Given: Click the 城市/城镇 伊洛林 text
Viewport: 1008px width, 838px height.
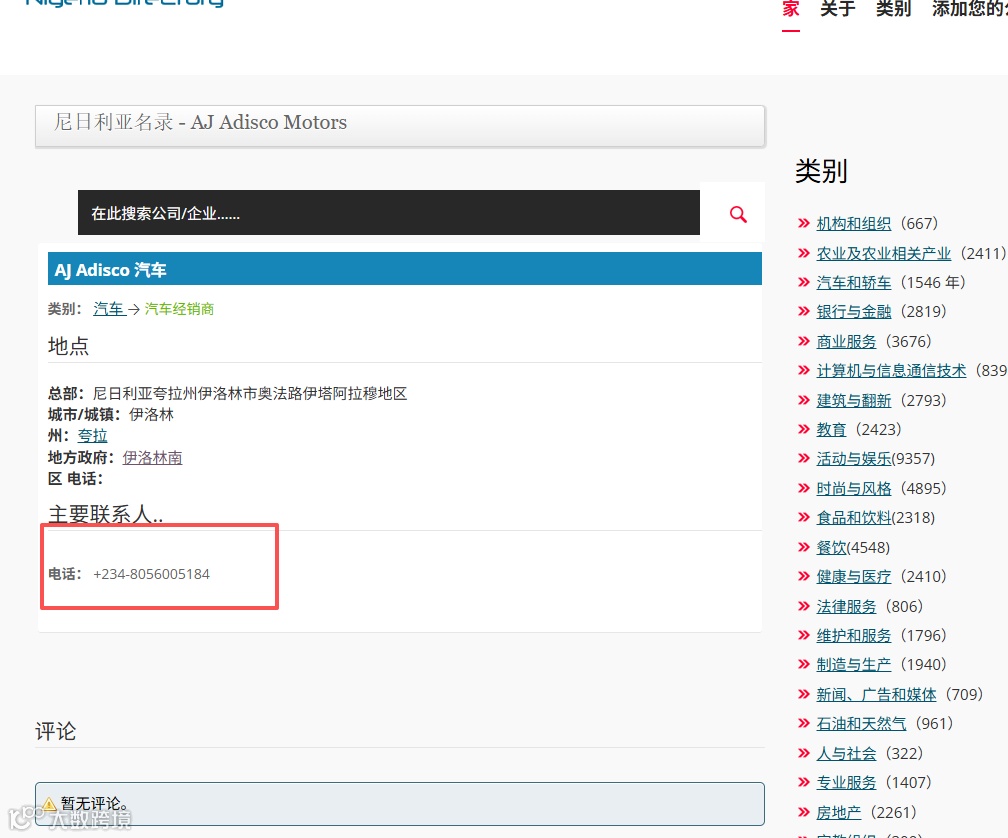Looking at the screenshot, I should point(111,415).
